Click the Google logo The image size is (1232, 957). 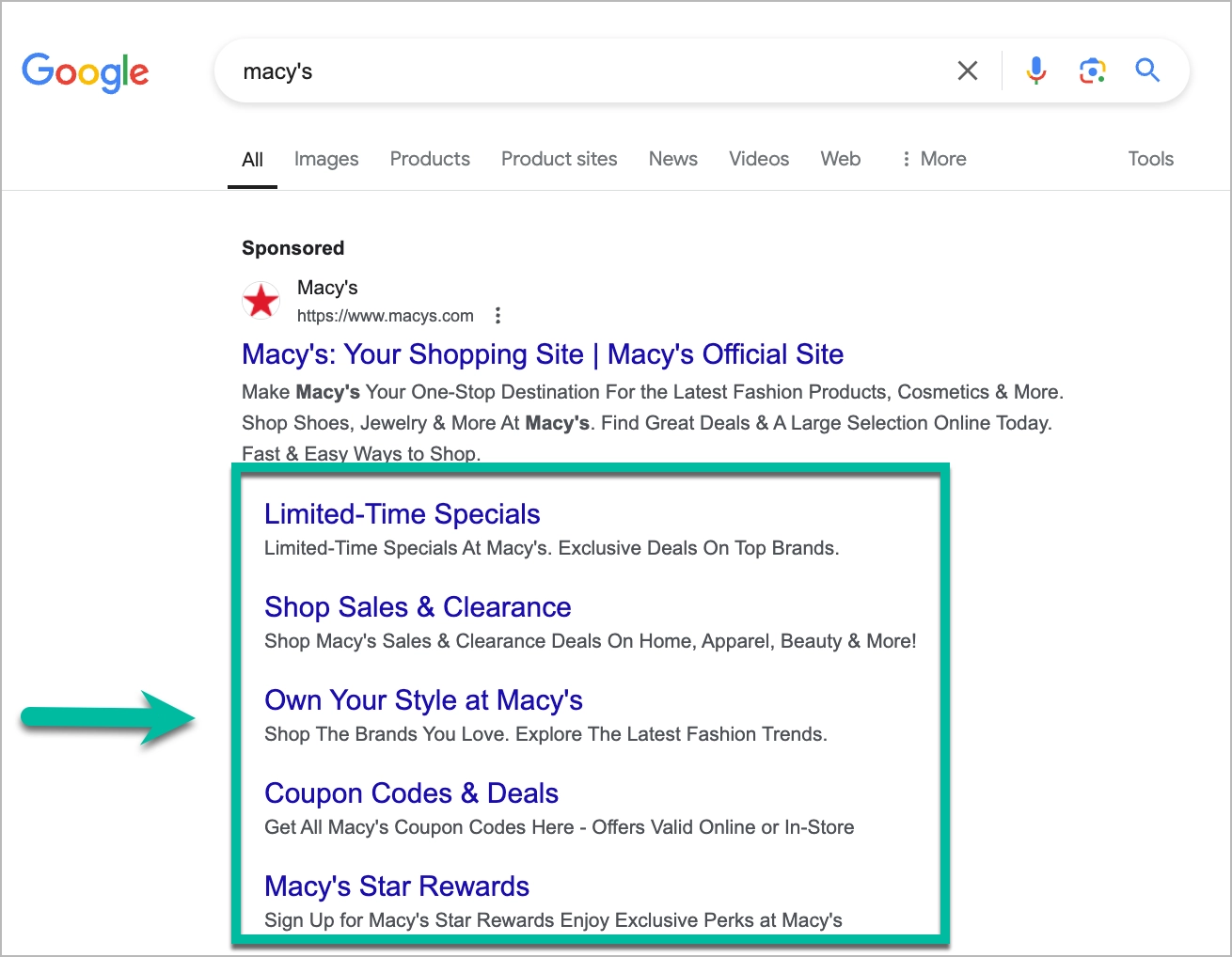click(x=85, y=71)
